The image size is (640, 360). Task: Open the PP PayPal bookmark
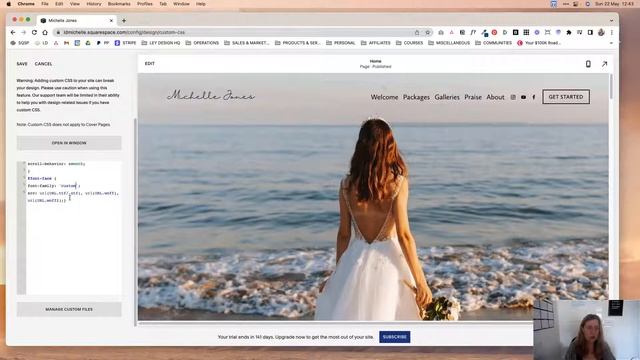pos(103,43)
